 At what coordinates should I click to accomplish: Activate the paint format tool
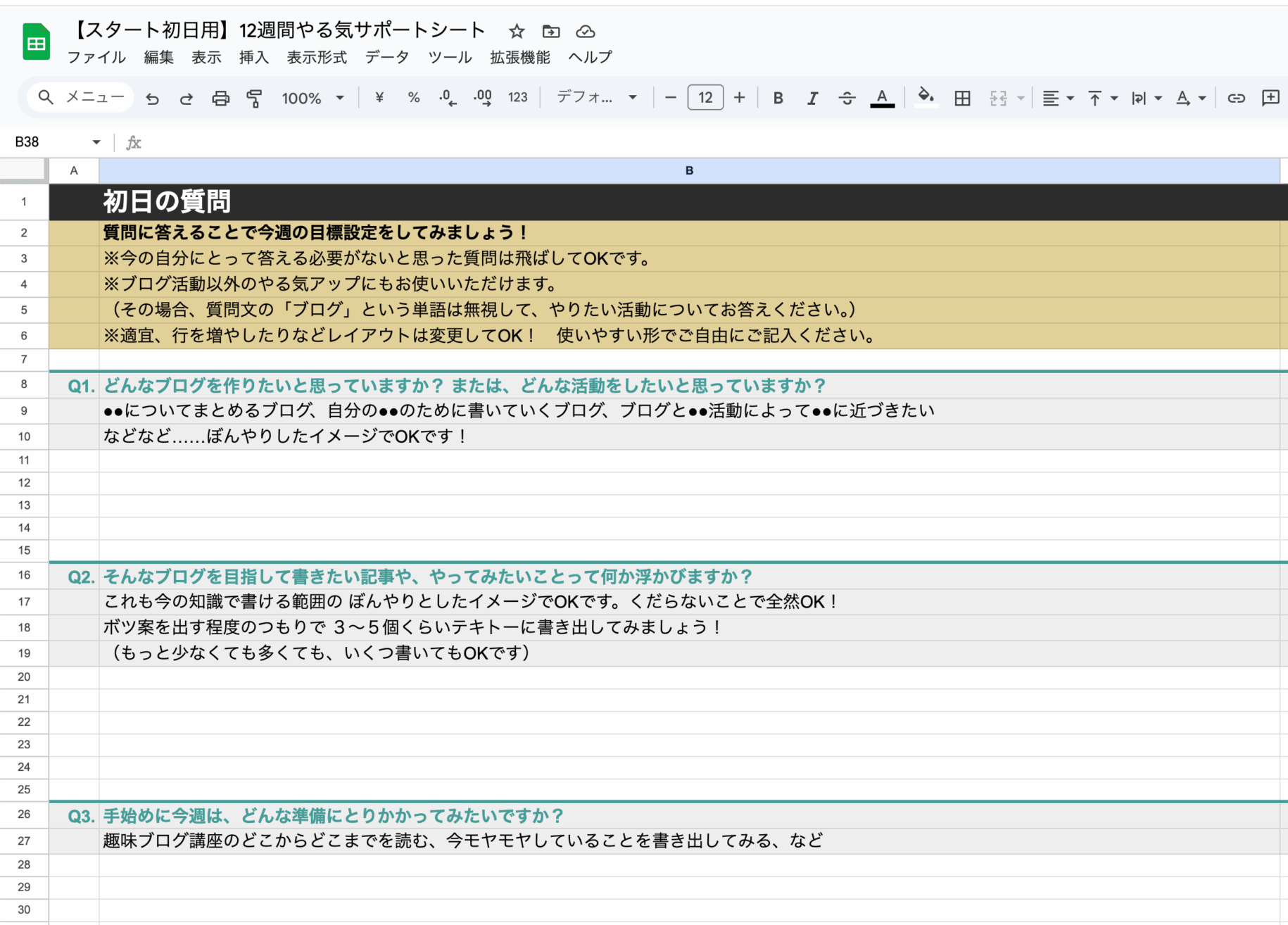[254, 98]
